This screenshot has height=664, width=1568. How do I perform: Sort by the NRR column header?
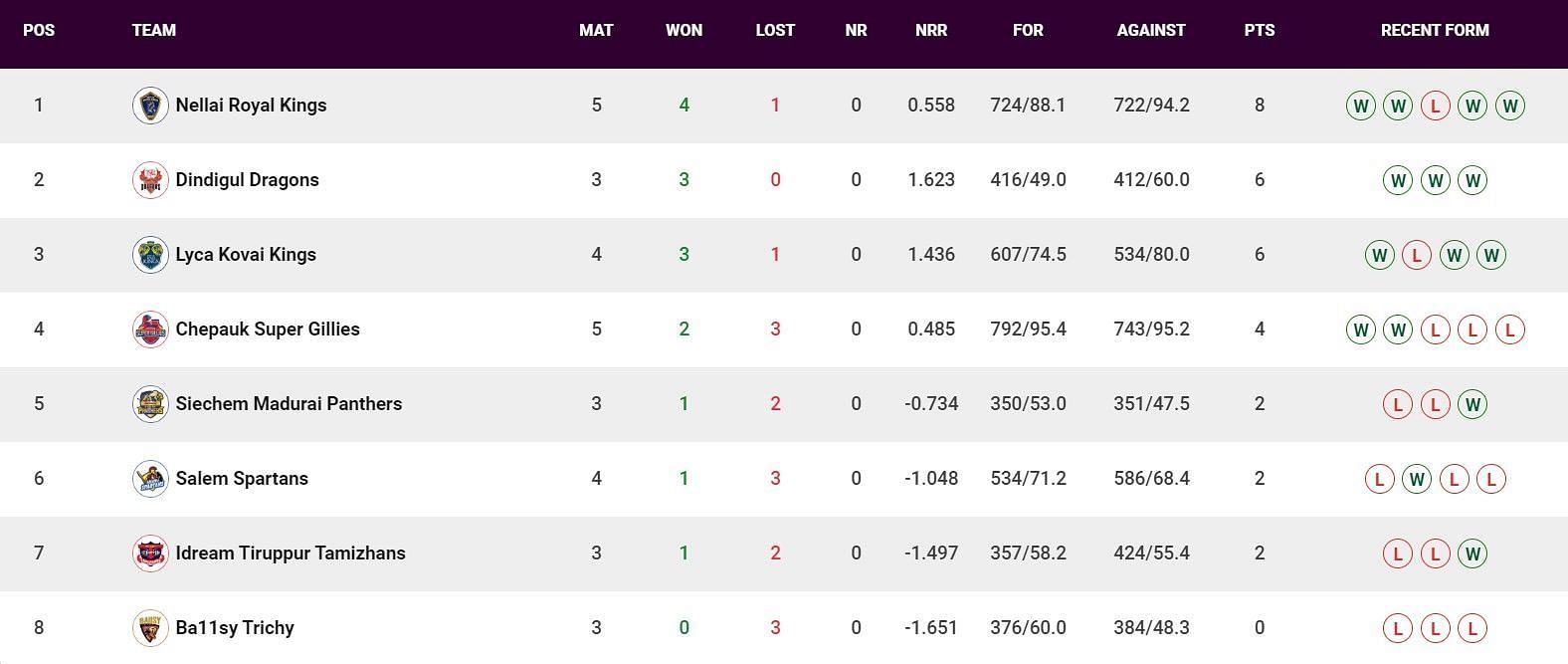(x=931, y=30)
